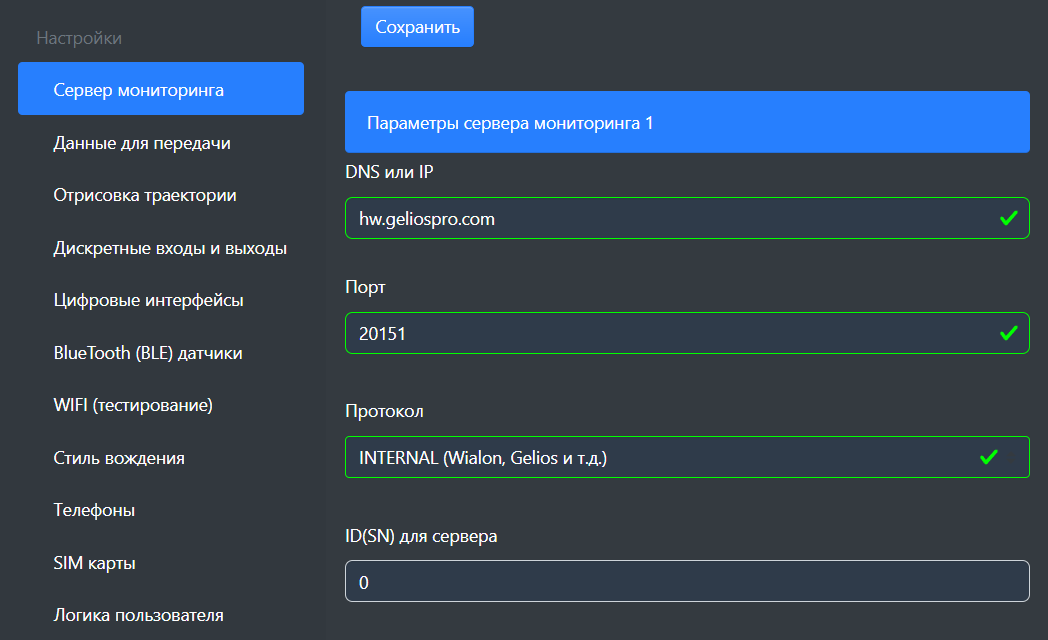Image resolution: width=1048 pixels, height=640 pixels.
Task: Focus the ID(SN) для сервера field
Action: tap(686, 581)
